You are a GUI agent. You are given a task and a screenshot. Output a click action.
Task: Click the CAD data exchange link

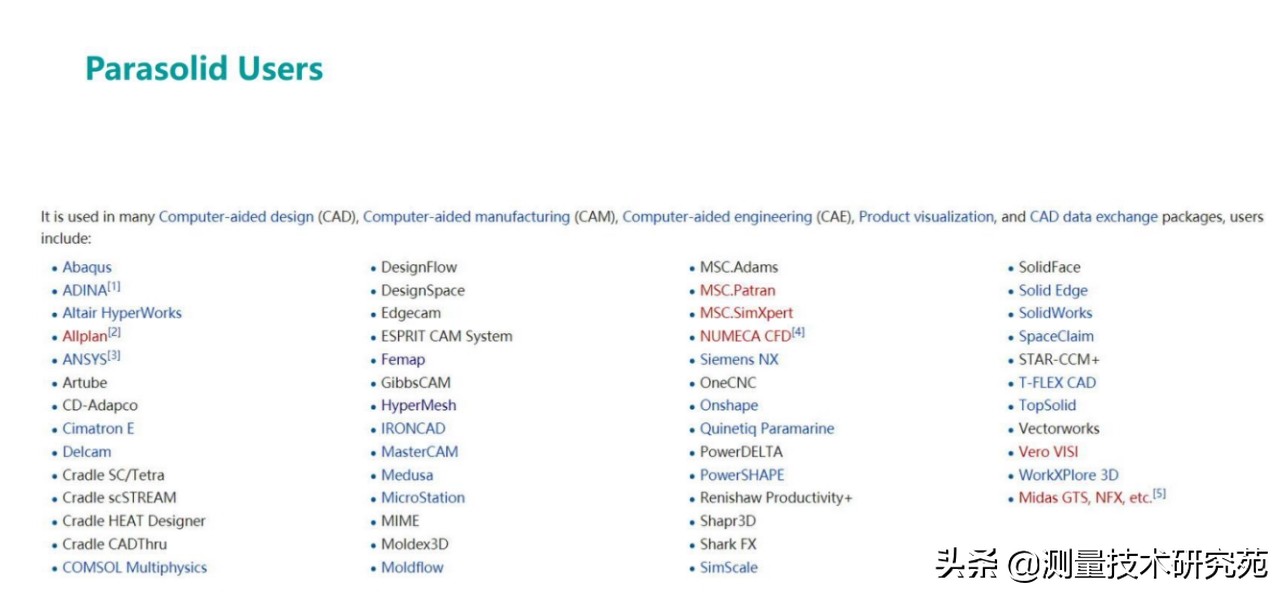point(1093,216)
